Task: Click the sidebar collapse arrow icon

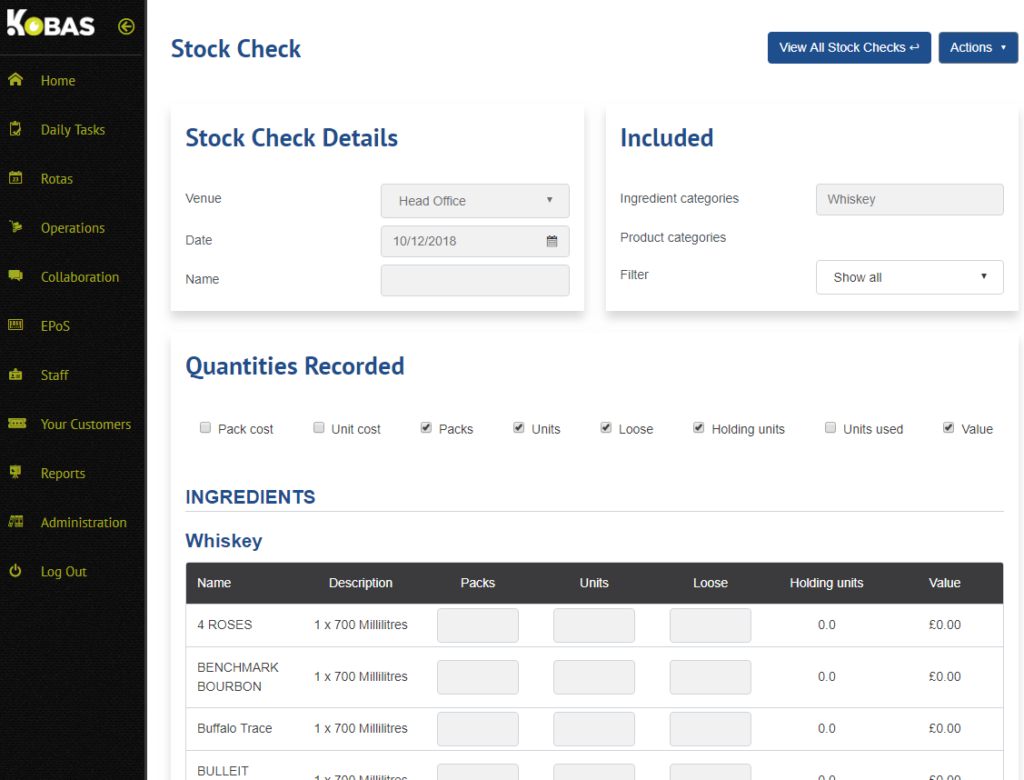Action: pyautogui.click(x=126, y=27)
